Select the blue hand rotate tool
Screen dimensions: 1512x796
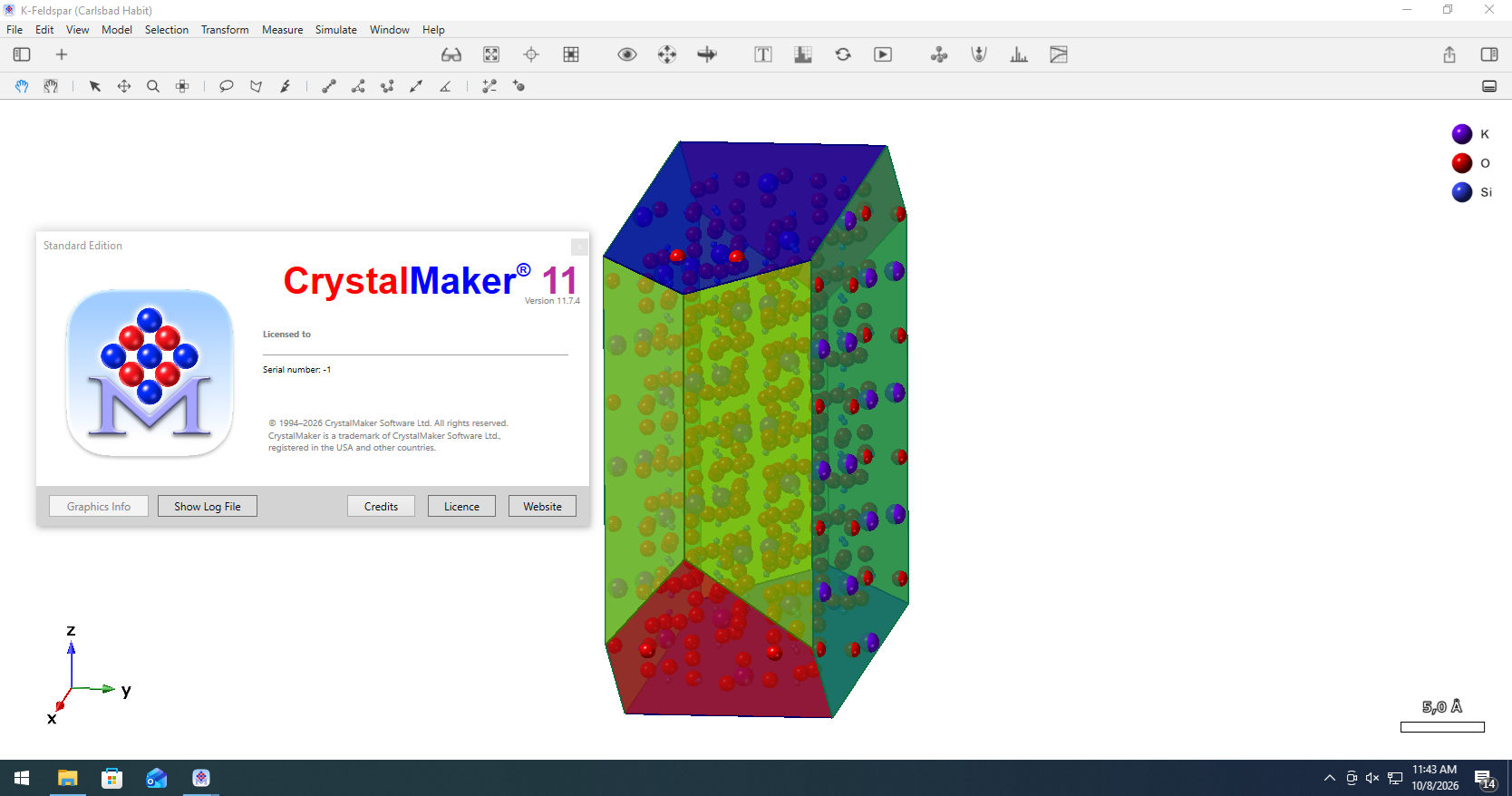click(22, 86)
